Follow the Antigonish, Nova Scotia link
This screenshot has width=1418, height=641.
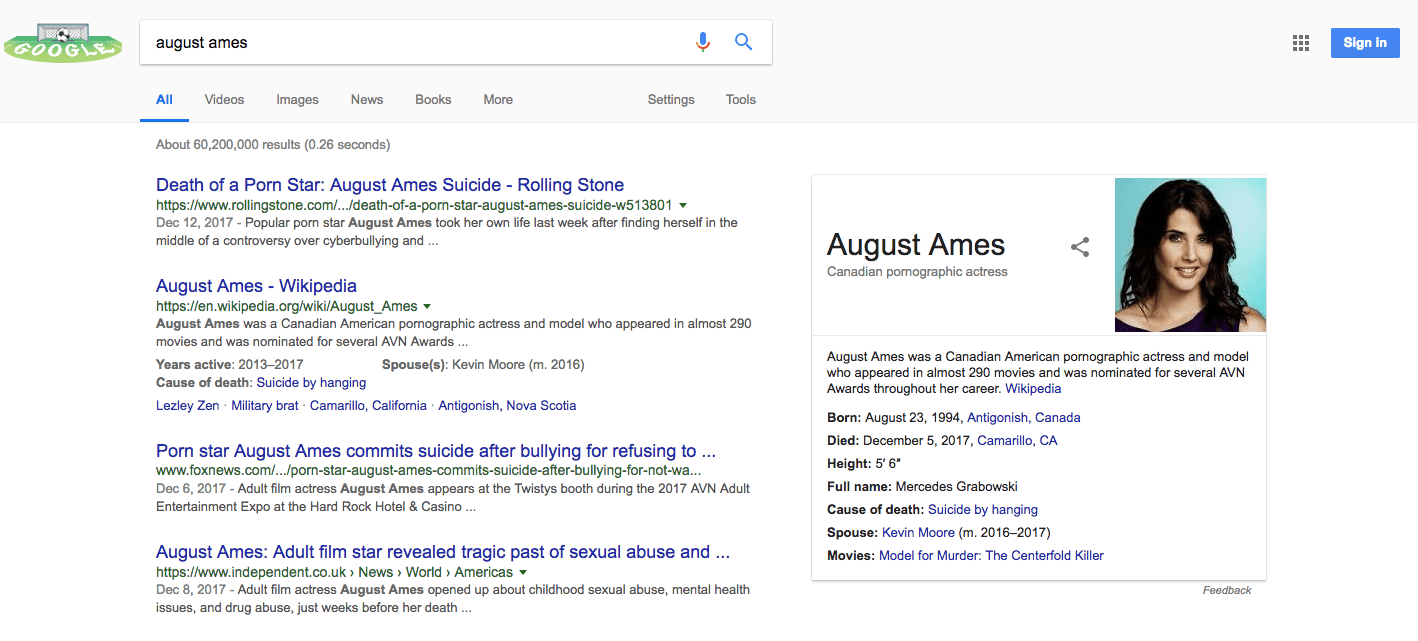[x=507, y=406]
